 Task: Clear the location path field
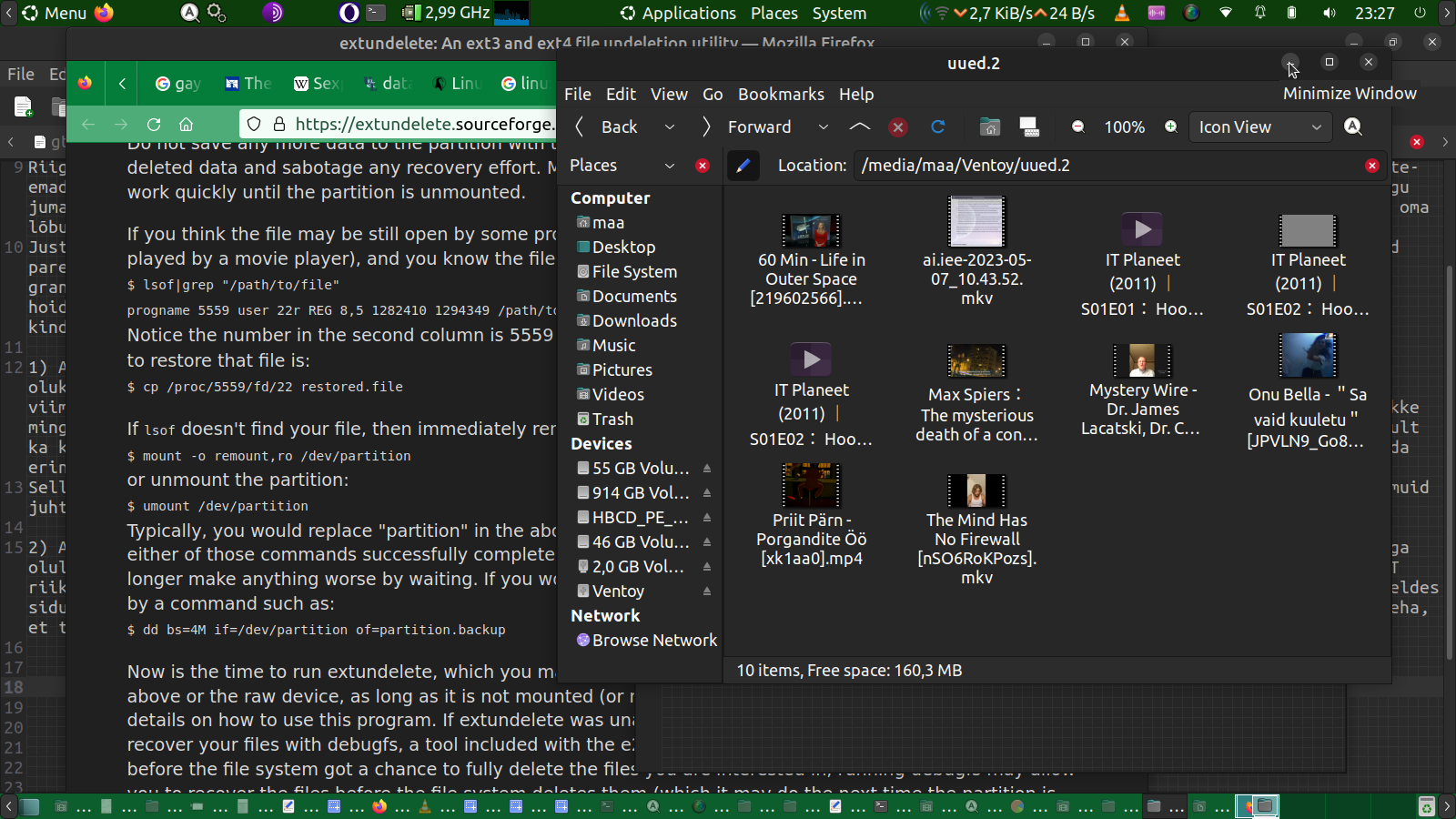coord(1372,166)
